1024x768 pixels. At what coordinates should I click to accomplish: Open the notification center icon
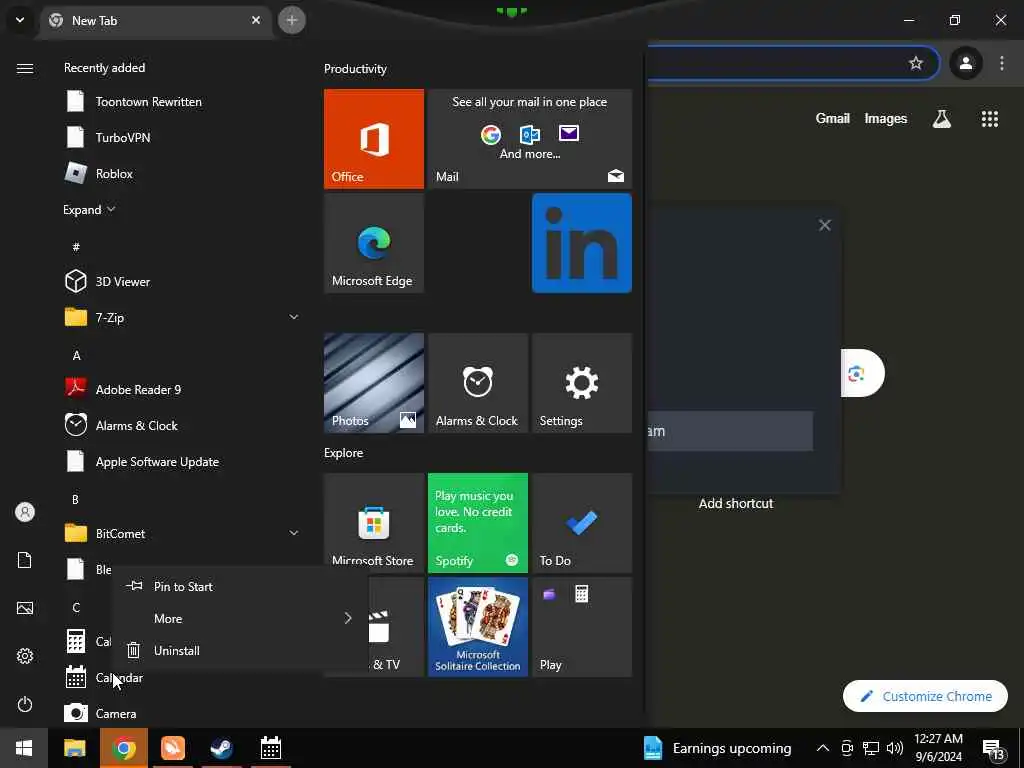click(993, 748)
